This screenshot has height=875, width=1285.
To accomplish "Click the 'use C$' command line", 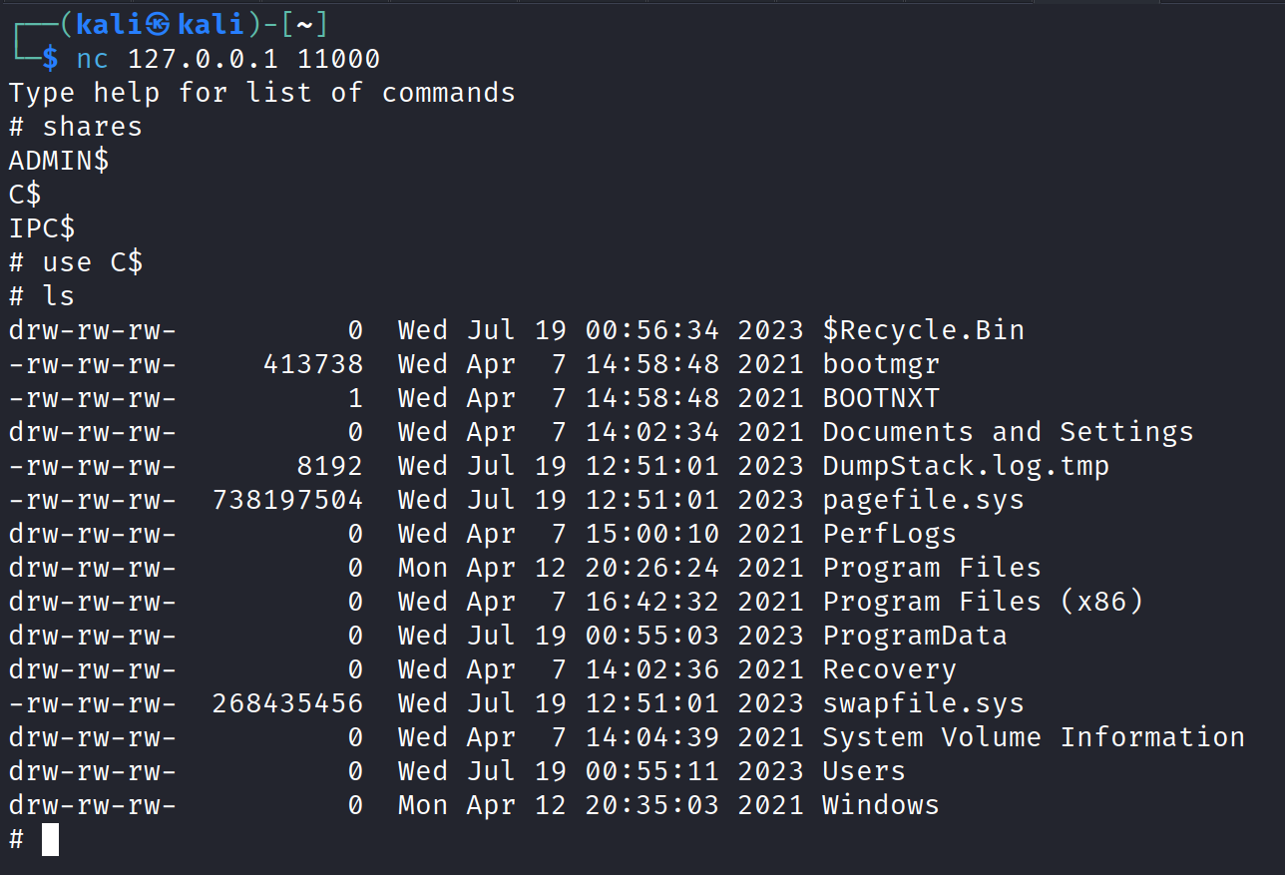I will pyautogui.click(x=92, y=262).
